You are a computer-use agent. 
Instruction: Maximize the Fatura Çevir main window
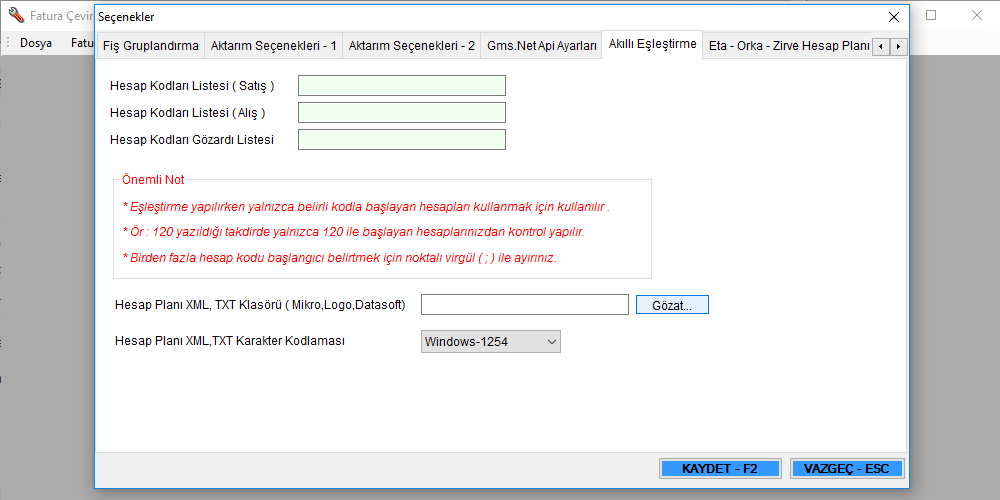click(931, 15)
